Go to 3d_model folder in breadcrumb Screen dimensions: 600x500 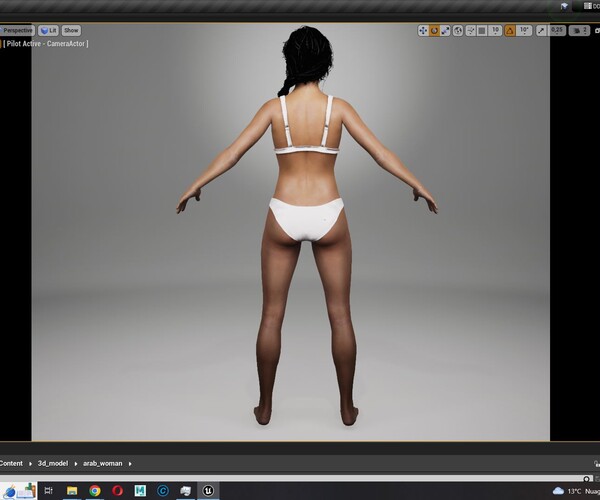tap(53, 463)
